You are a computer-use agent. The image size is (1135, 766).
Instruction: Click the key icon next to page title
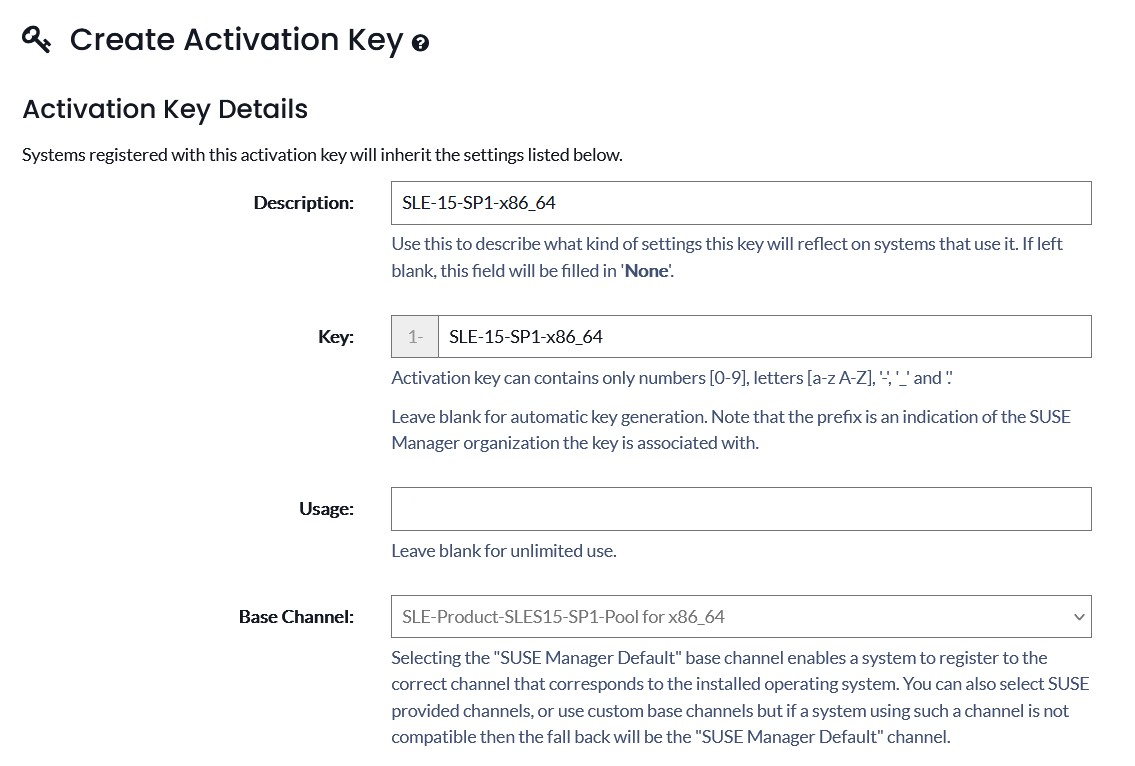36,39
